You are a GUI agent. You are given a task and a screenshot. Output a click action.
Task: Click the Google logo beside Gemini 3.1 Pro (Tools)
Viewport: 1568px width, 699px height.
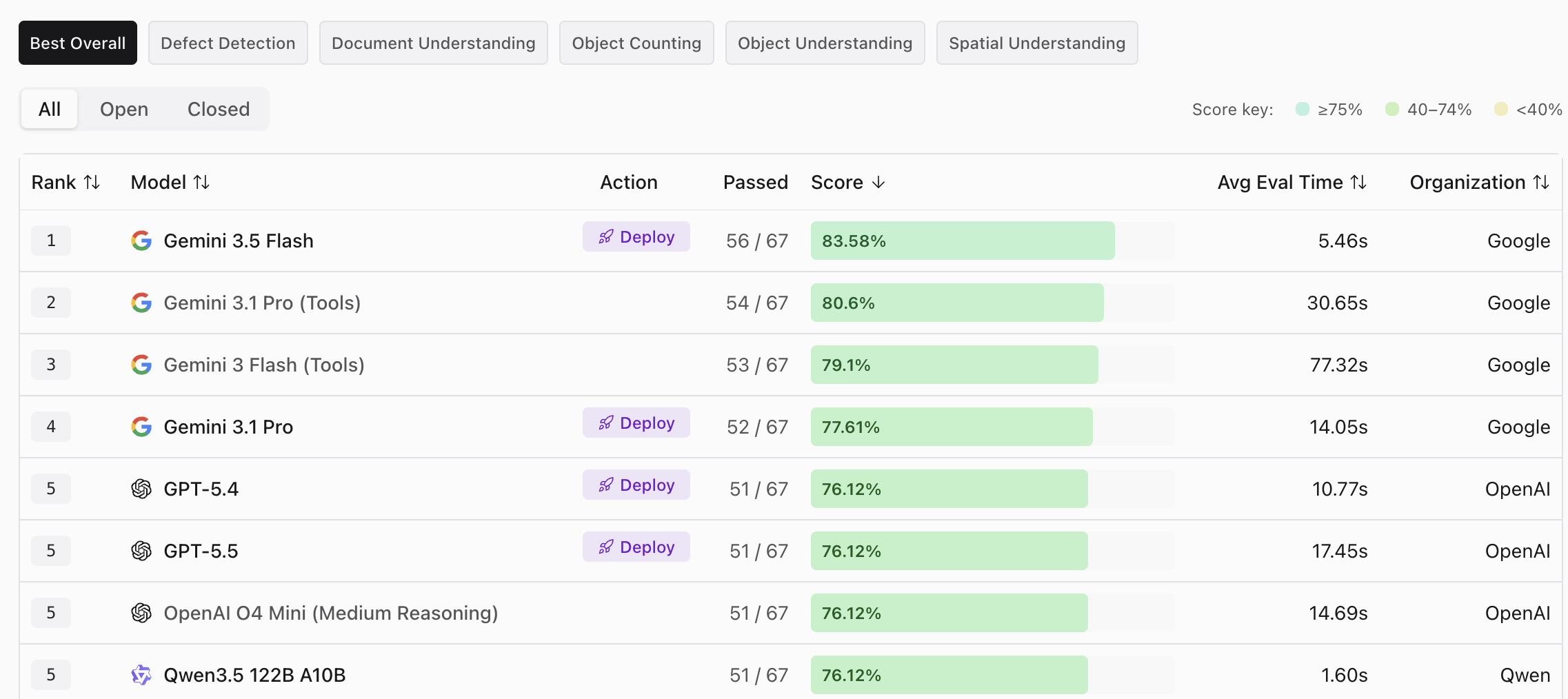pyautogui.click(x=141, y=303)
